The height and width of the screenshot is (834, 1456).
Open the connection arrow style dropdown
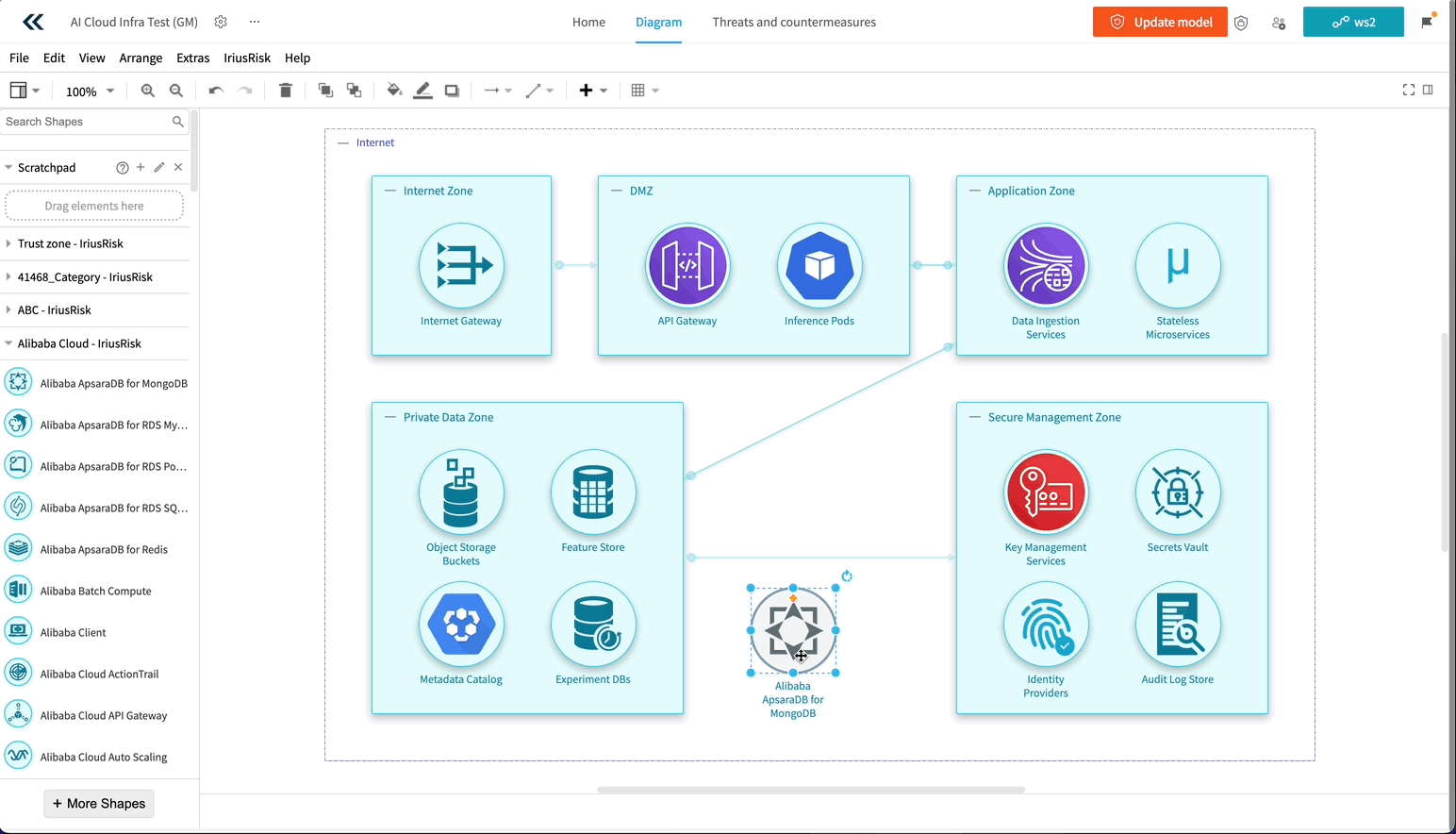pos(498,91)
